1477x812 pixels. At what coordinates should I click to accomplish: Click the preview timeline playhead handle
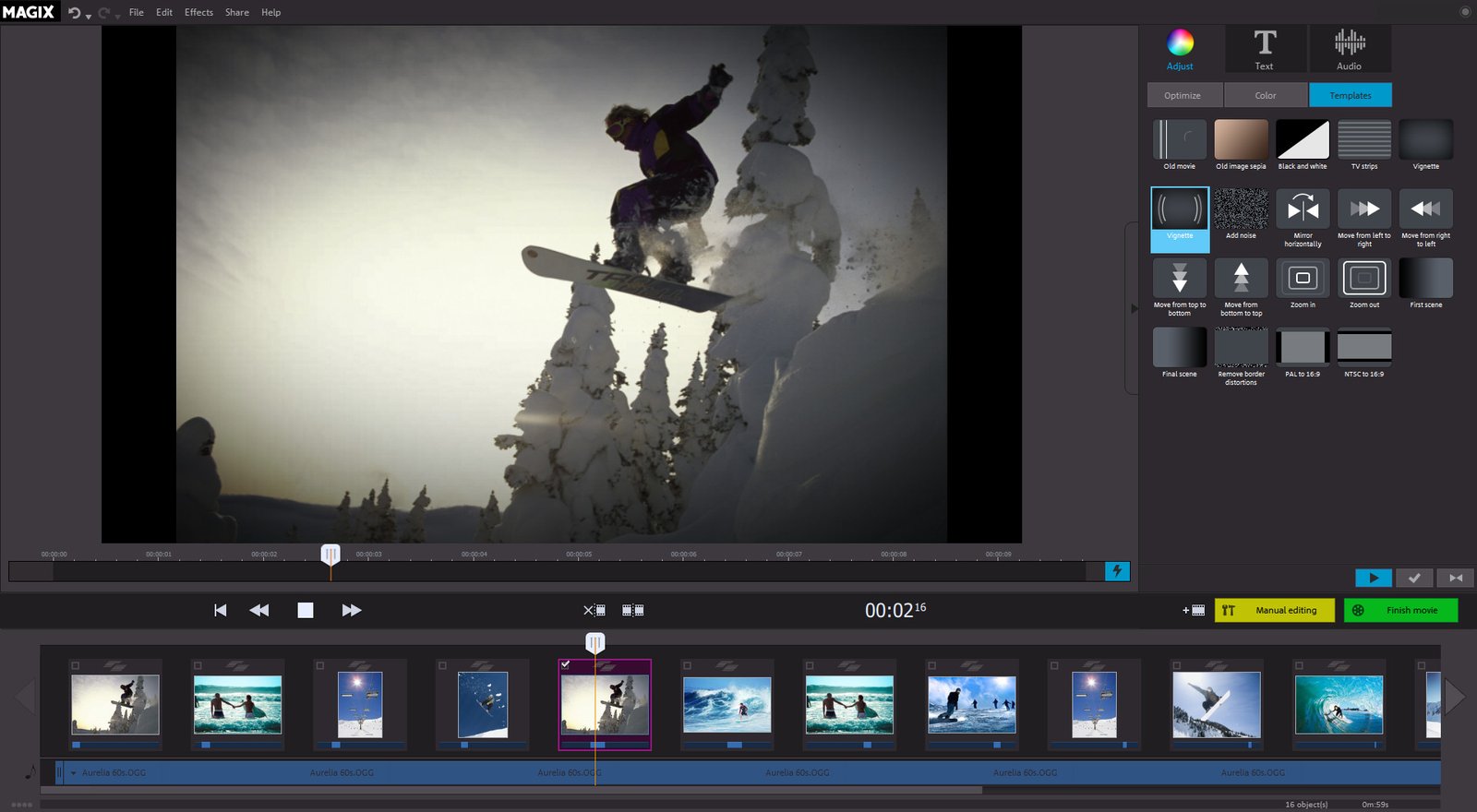(x=330, y=554)
